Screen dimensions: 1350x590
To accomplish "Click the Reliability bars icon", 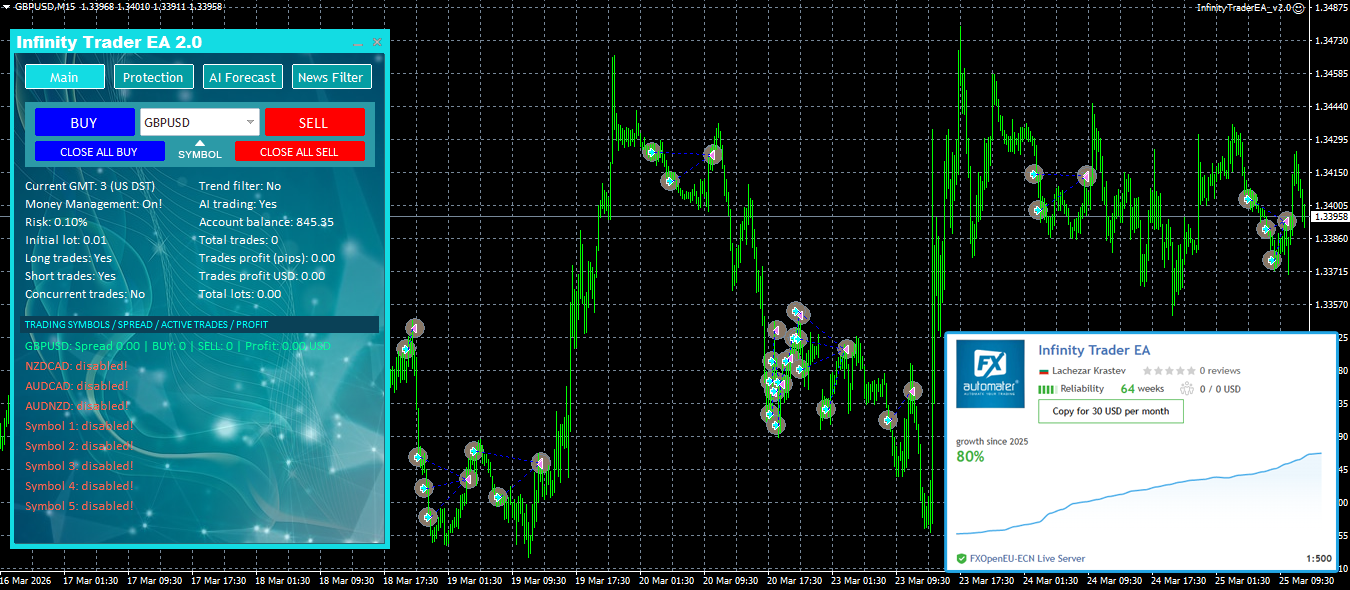I will [1046, 389].
